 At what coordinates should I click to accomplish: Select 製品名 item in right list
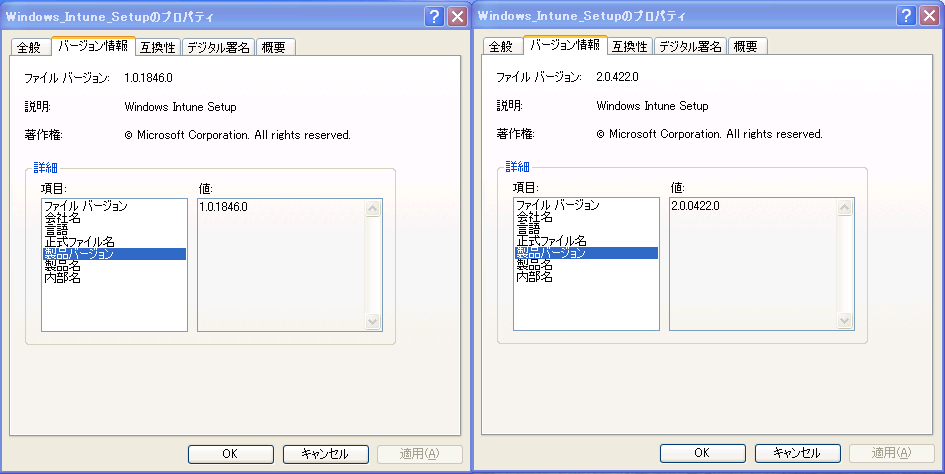coord(586,264)
